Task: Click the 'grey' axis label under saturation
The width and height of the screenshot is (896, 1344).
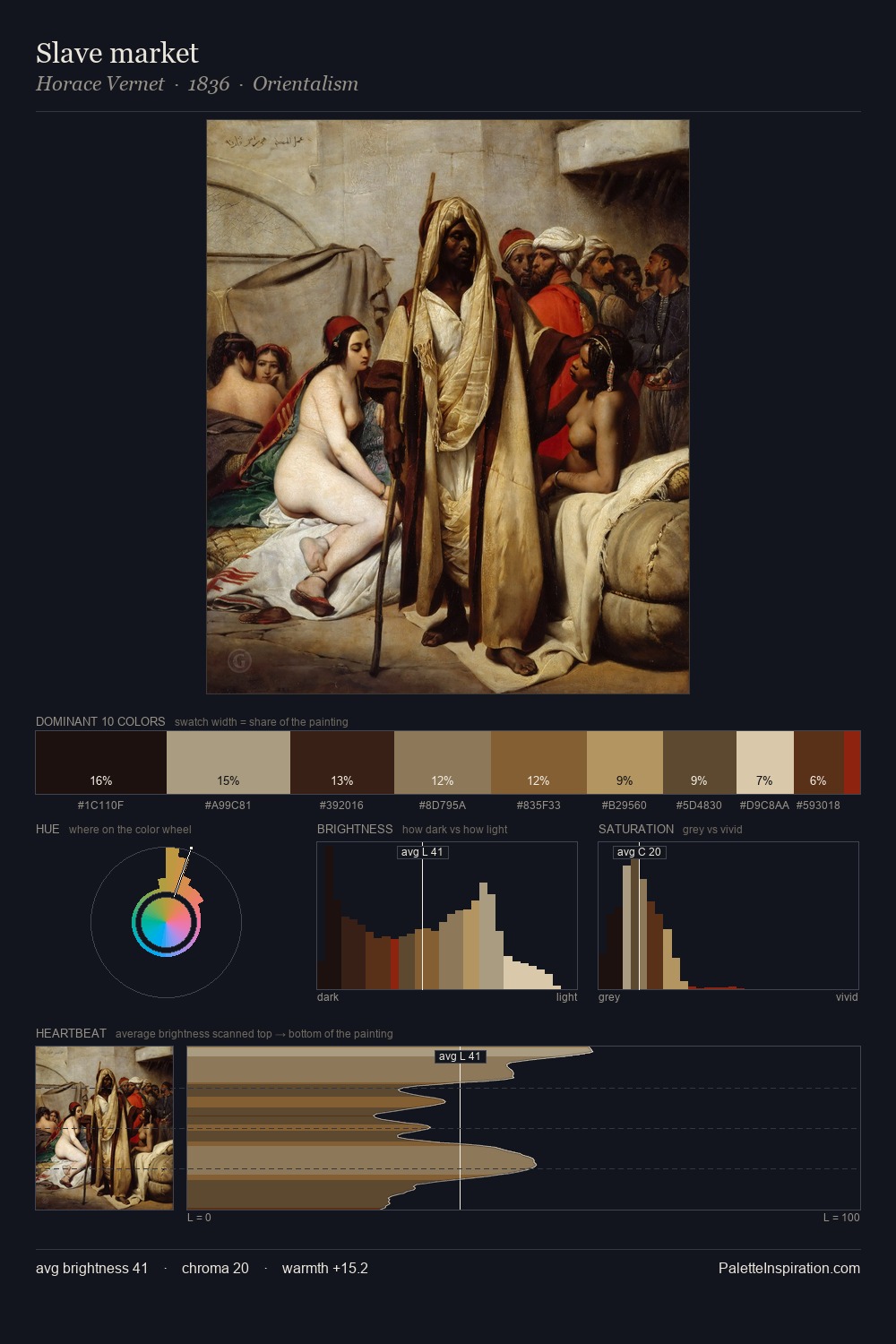Action: click(609, 996)
